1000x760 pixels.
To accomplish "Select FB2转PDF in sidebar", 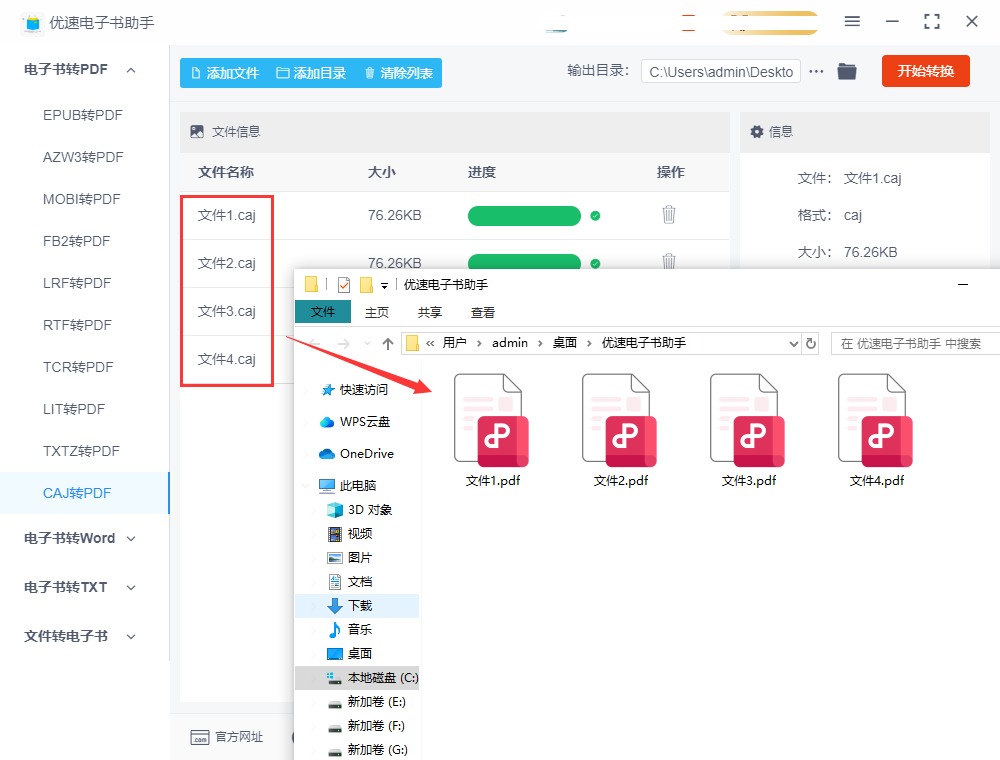I will pos(77,242).
